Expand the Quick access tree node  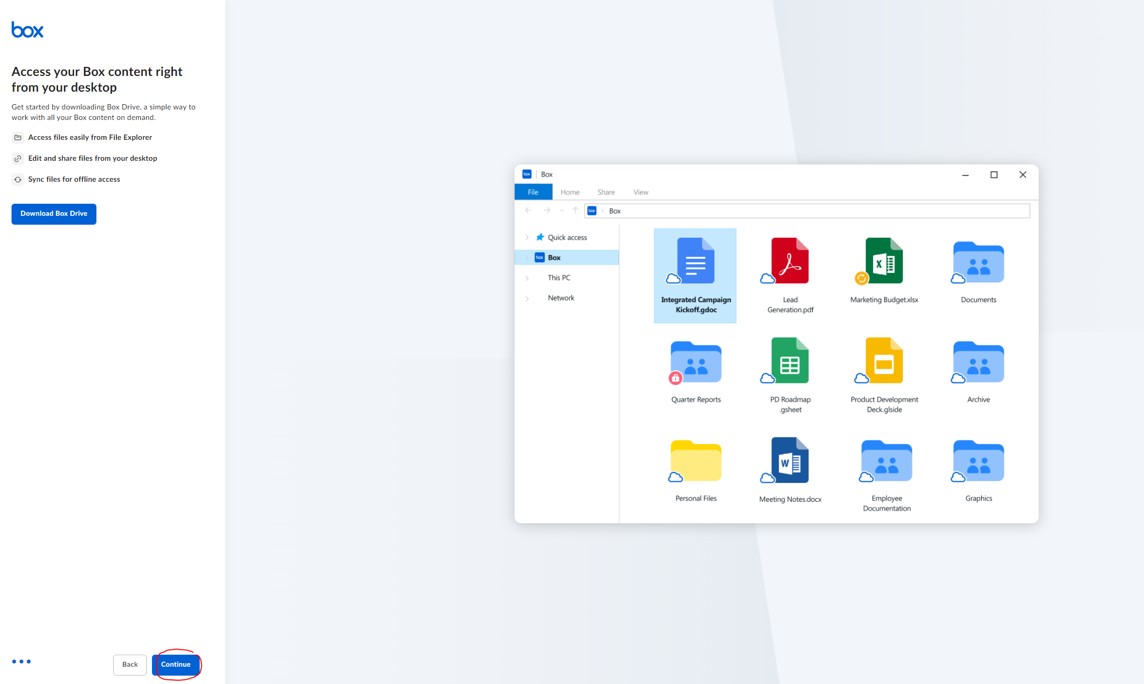click(527, 238)
